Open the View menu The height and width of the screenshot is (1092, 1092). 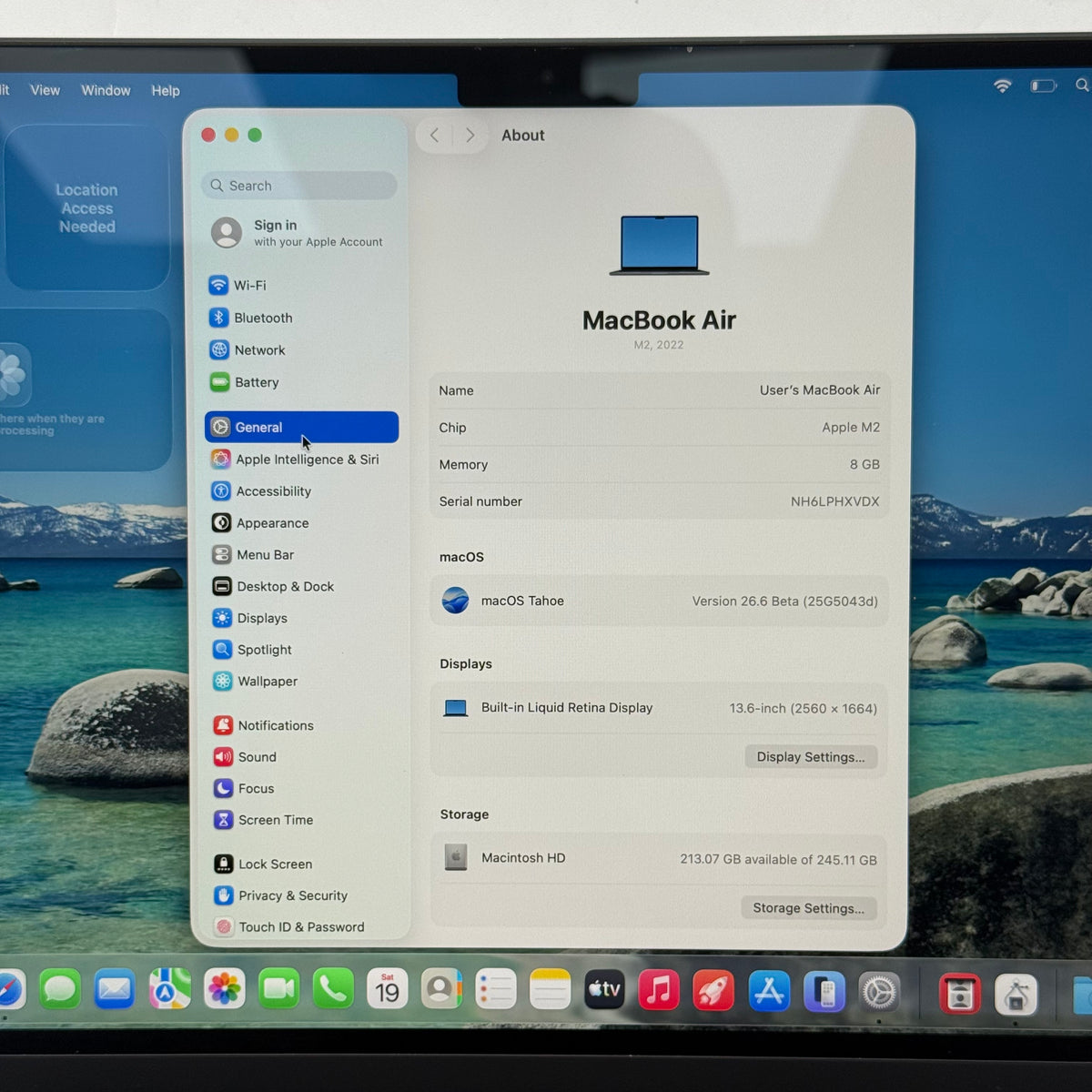click(45, 90)
